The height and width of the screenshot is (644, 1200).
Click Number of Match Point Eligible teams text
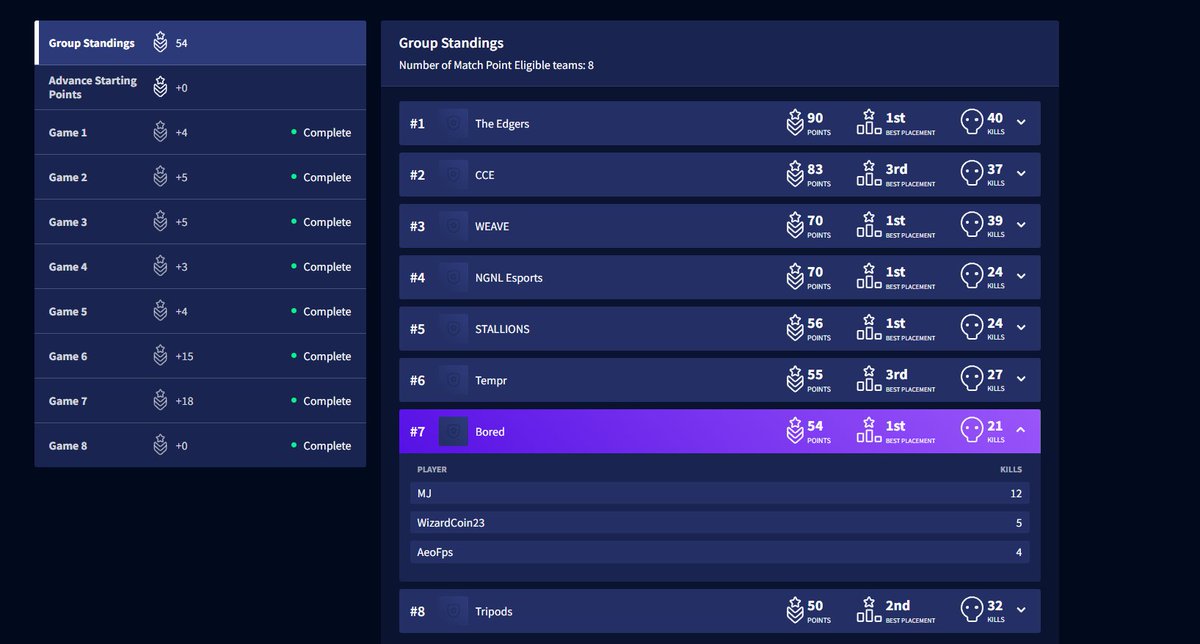click(496, 65)
